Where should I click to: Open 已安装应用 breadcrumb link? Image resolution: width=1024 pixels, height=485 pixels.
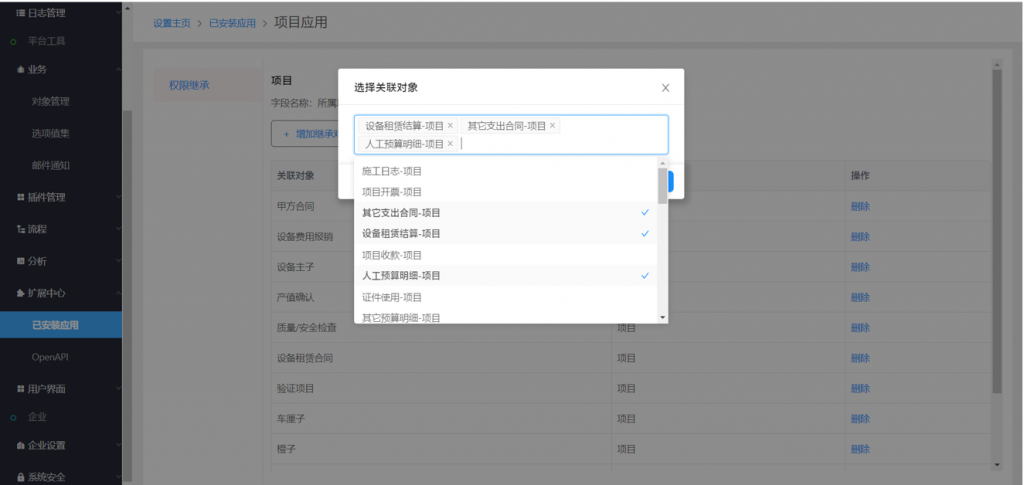(x=232, y=23)
